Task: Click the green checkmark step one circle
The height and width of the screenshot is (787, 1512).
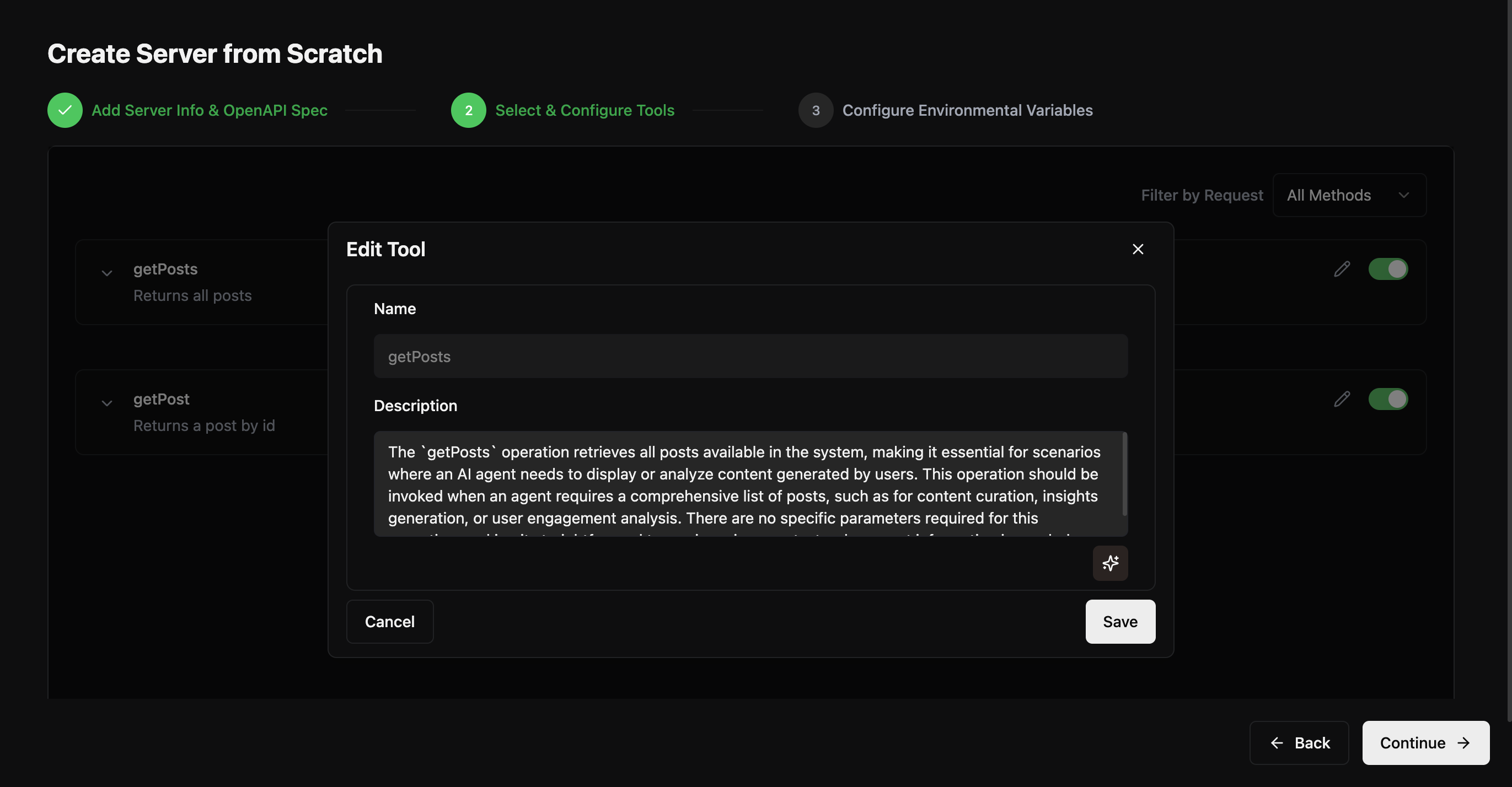Action: 65,110
